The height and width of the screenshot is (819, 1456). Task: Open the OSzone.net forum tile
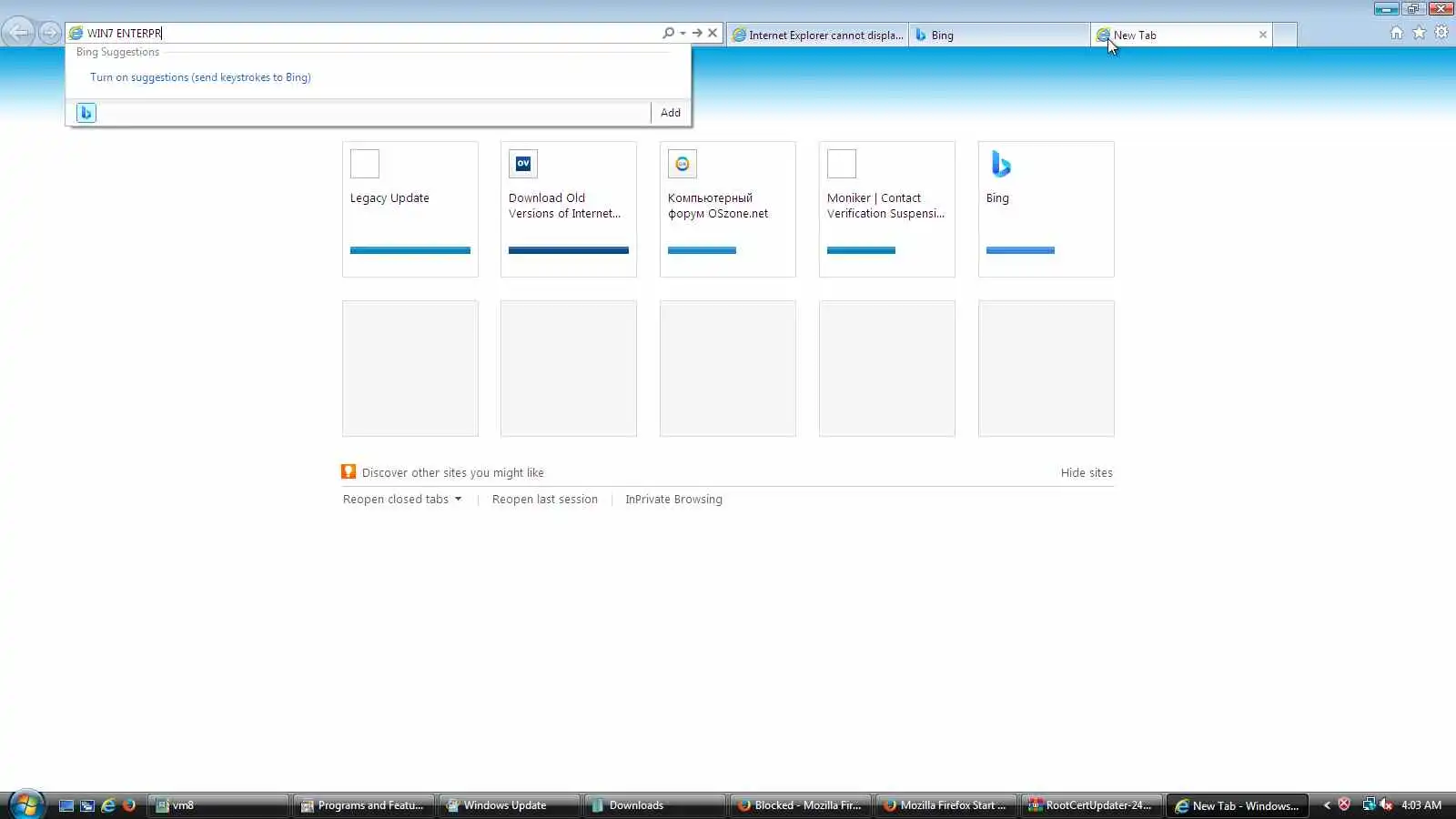[x=728, y=209]
